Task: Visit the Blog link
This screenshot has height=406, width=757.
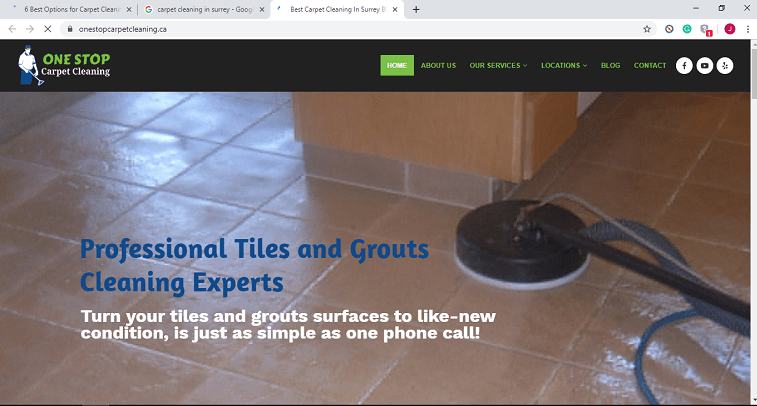Action: 610,66
